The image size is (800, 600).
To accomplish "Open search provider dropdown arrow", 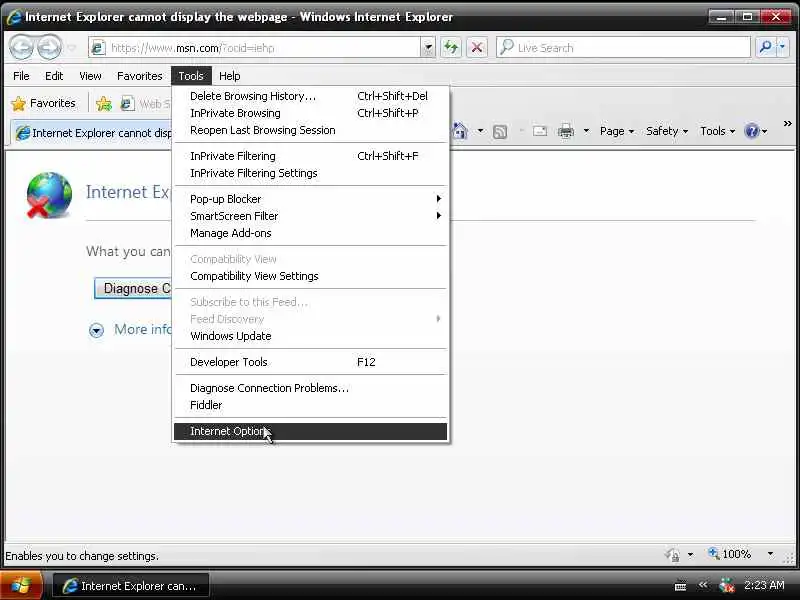I will pos(783,47).
